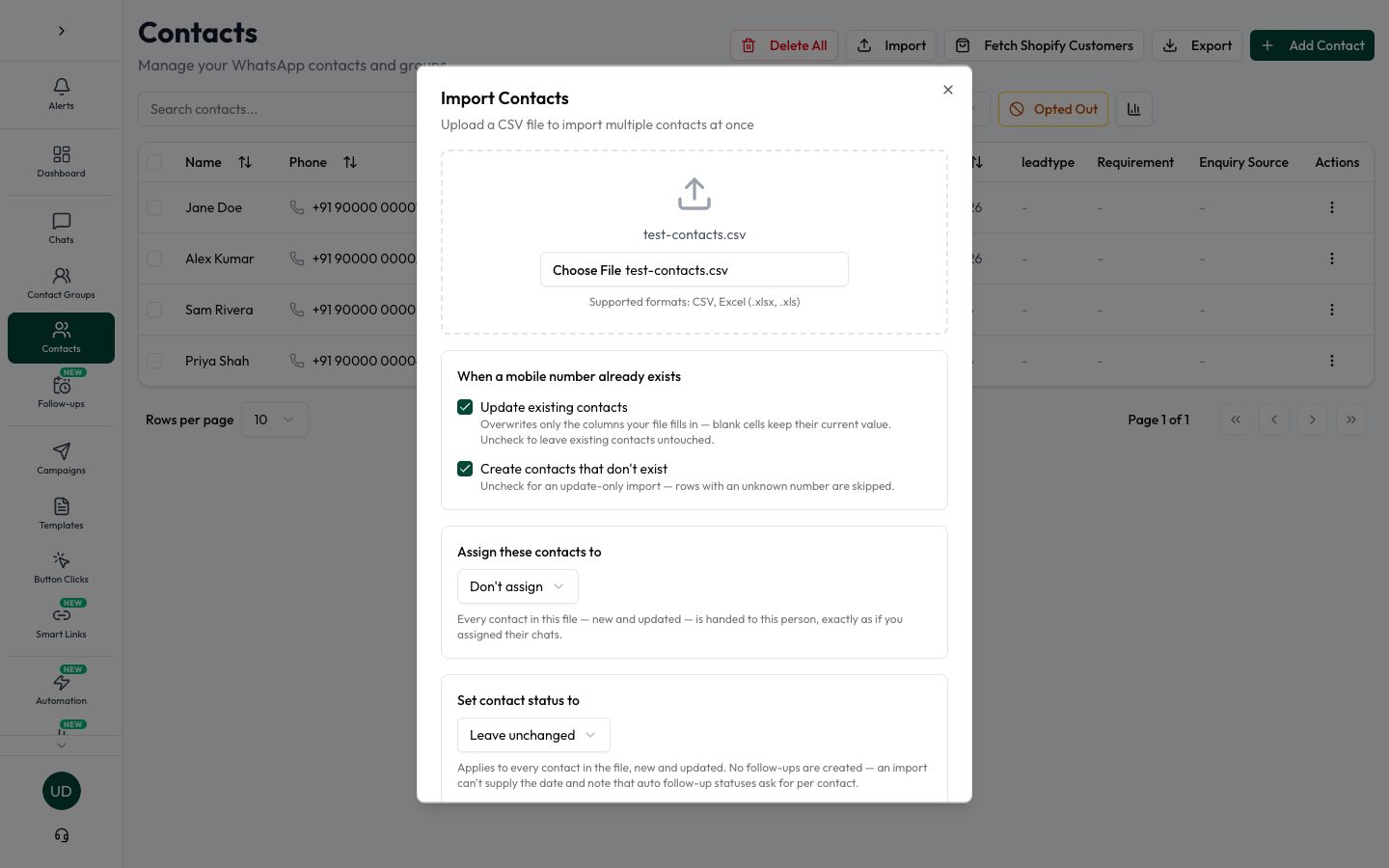Click the bar chart icon beside Opted Out
The height and width of the screenshot is (868, 1389).
click(1134, 109)
